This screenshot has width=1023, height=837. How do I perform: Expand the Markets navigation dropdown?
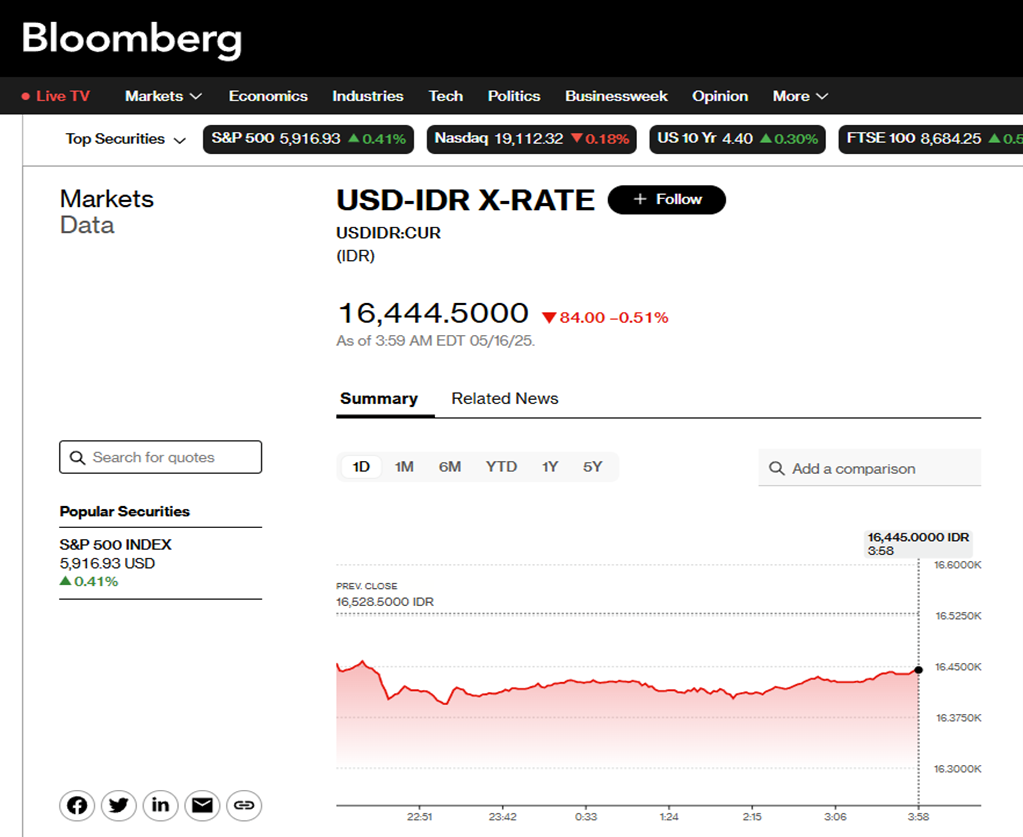(x=163, y=96)
